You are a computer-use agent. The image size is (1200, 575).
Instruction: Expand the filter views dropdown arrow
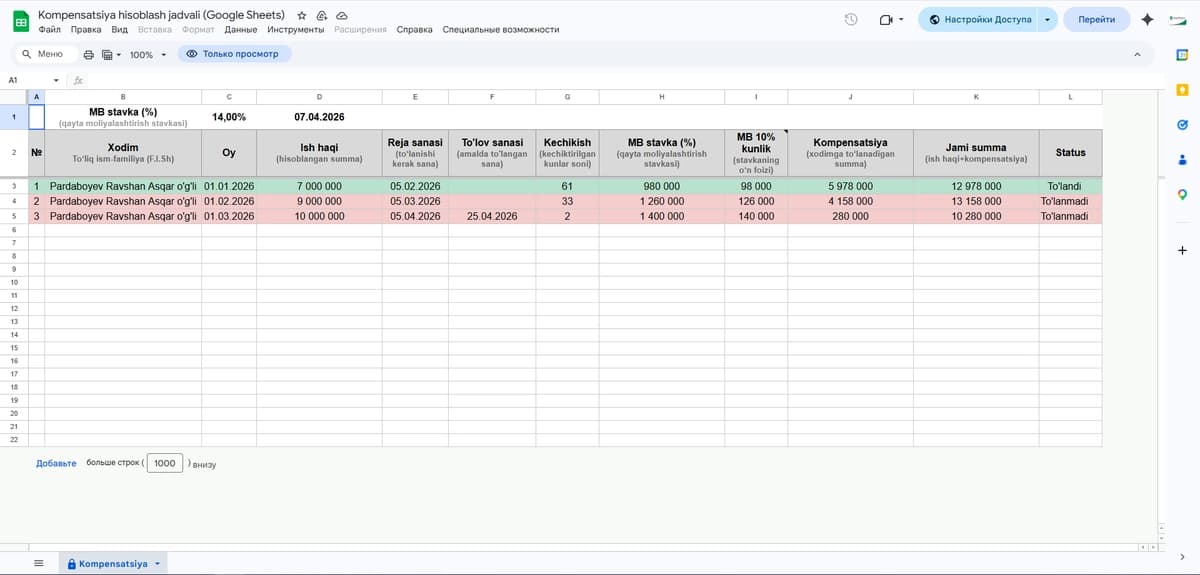tap(118, 54)
